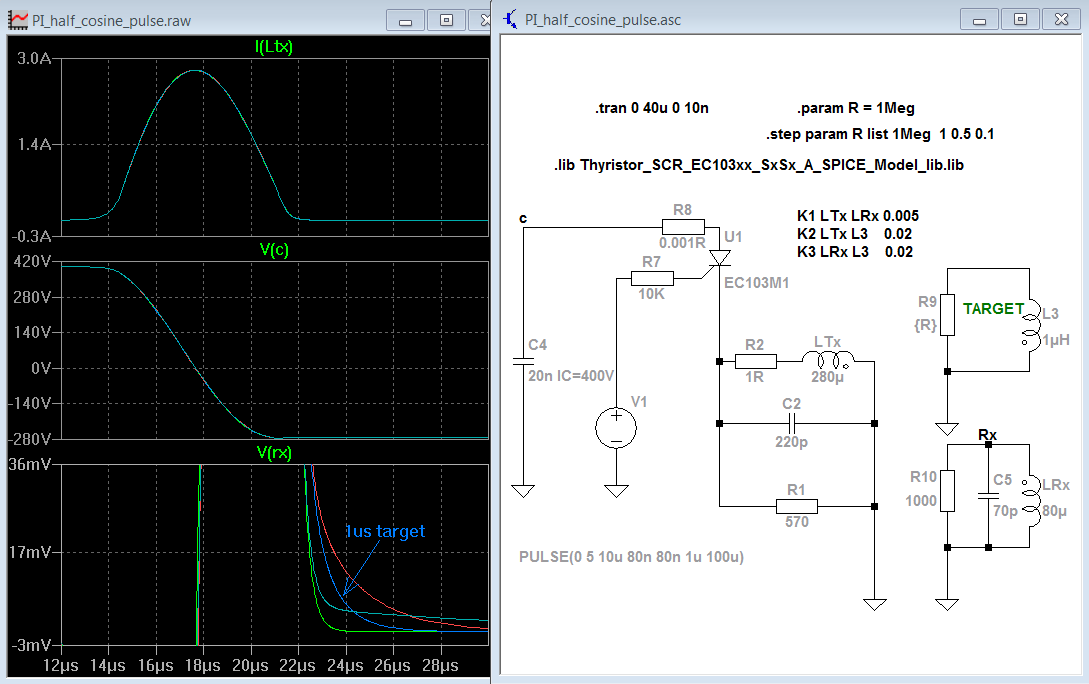1089x684 pixels.
Task: Click the V(c) trace label
Action: (x=274, y=250)
